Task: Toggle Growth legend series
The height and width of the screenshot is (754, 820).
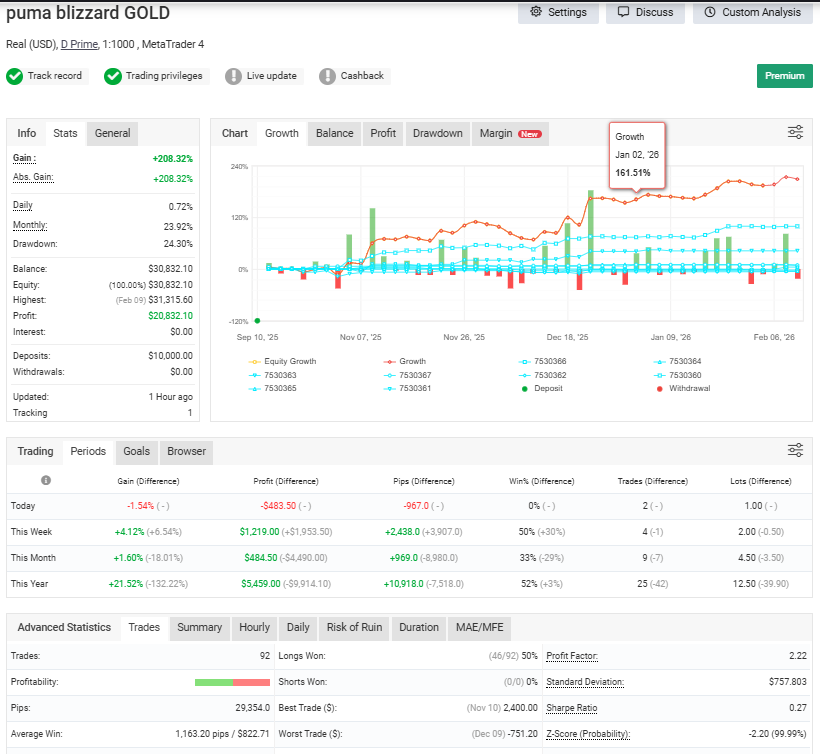Action: 405,361
